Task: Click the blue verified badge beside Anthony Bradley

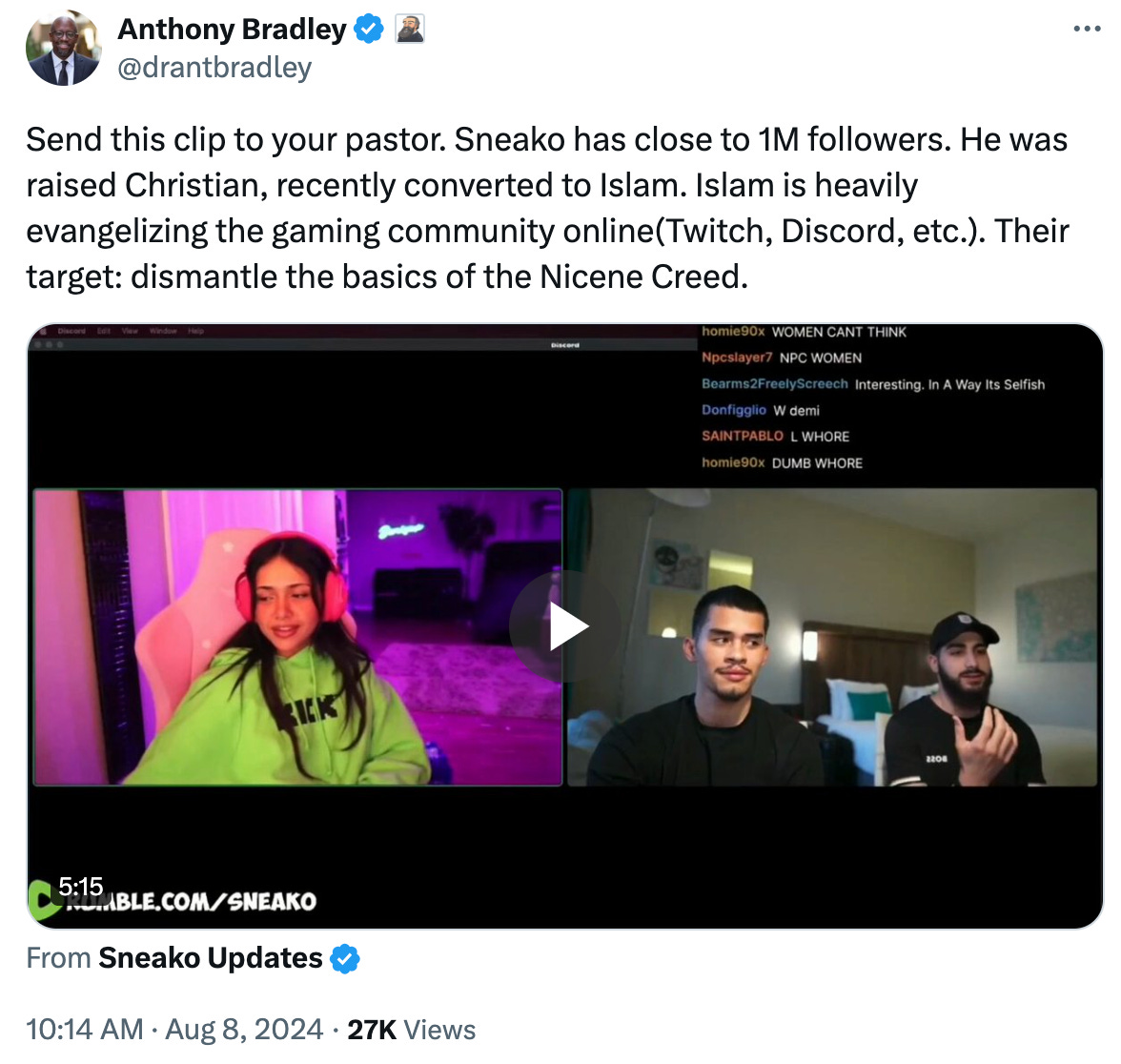Action: pos(369,30)
